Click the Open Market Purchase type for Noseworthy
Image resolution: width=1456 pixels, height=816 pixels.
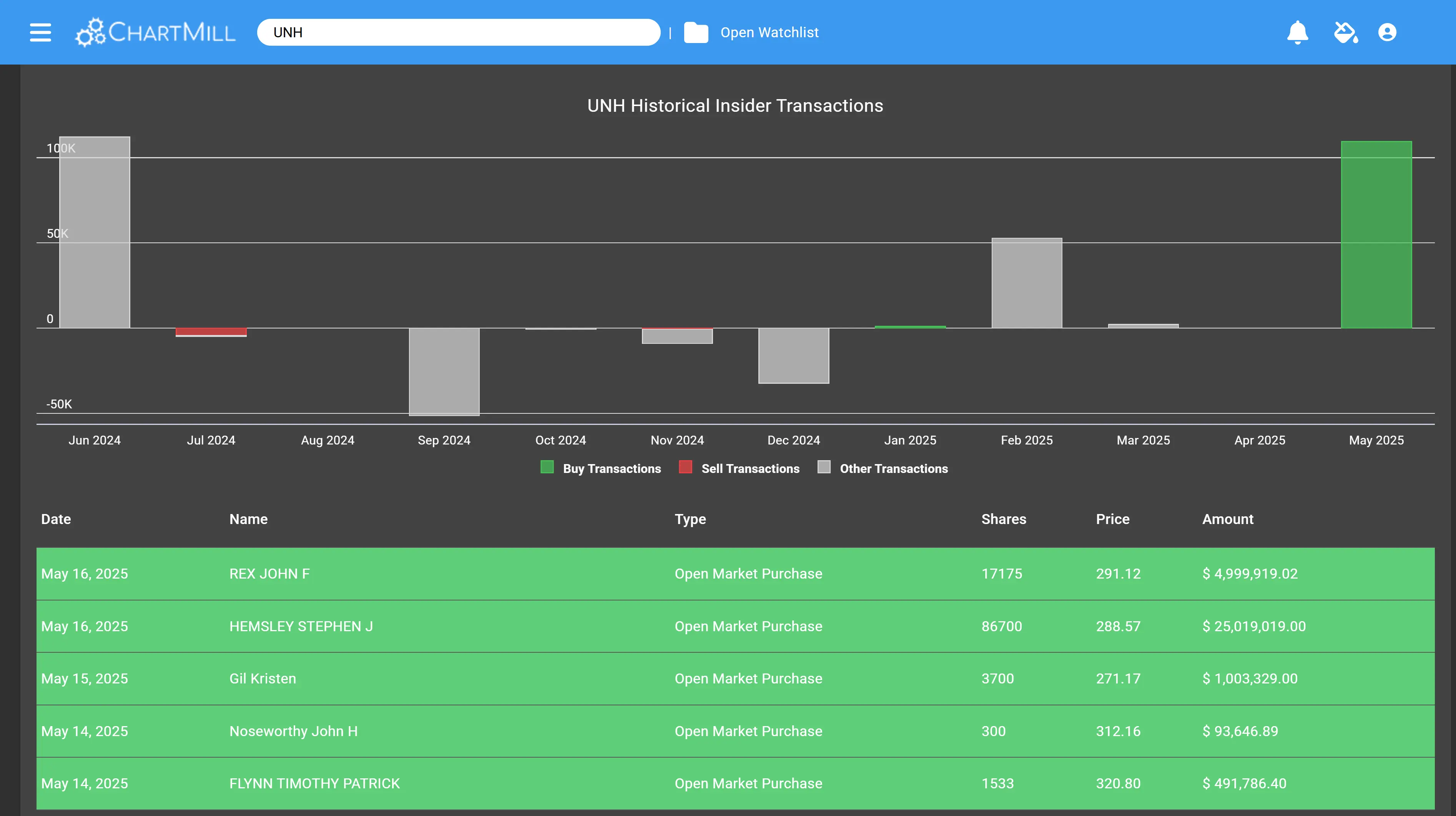(748, 731)
